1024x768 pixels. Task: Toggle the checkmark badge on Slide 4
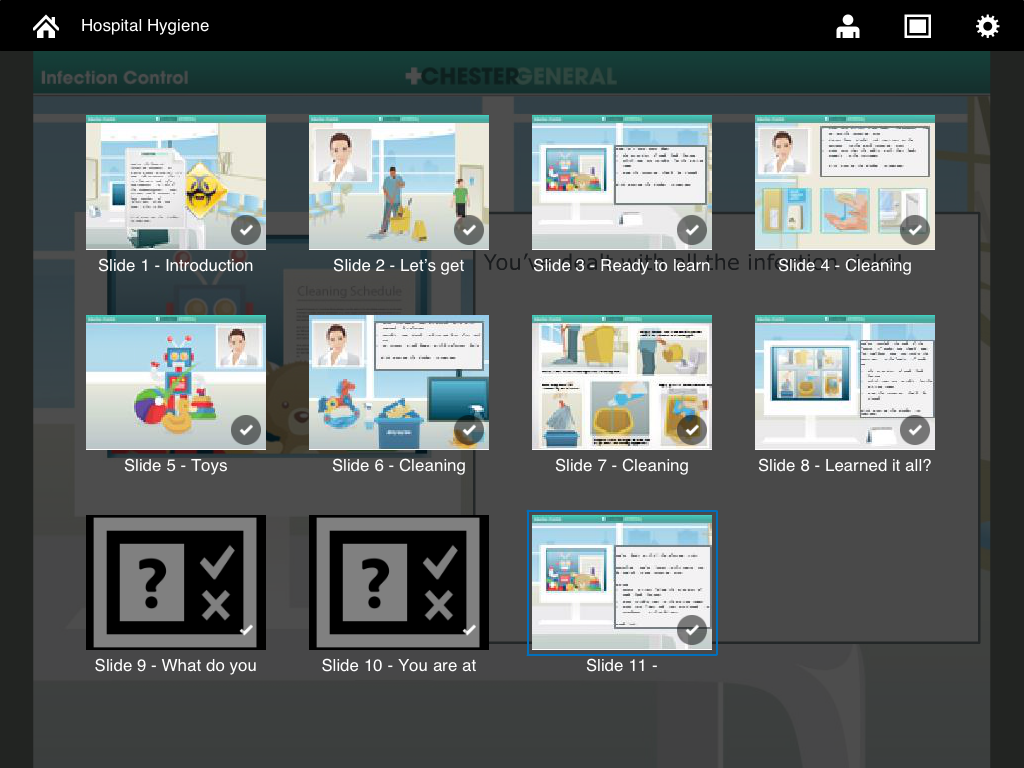click(x=914, y=229)
